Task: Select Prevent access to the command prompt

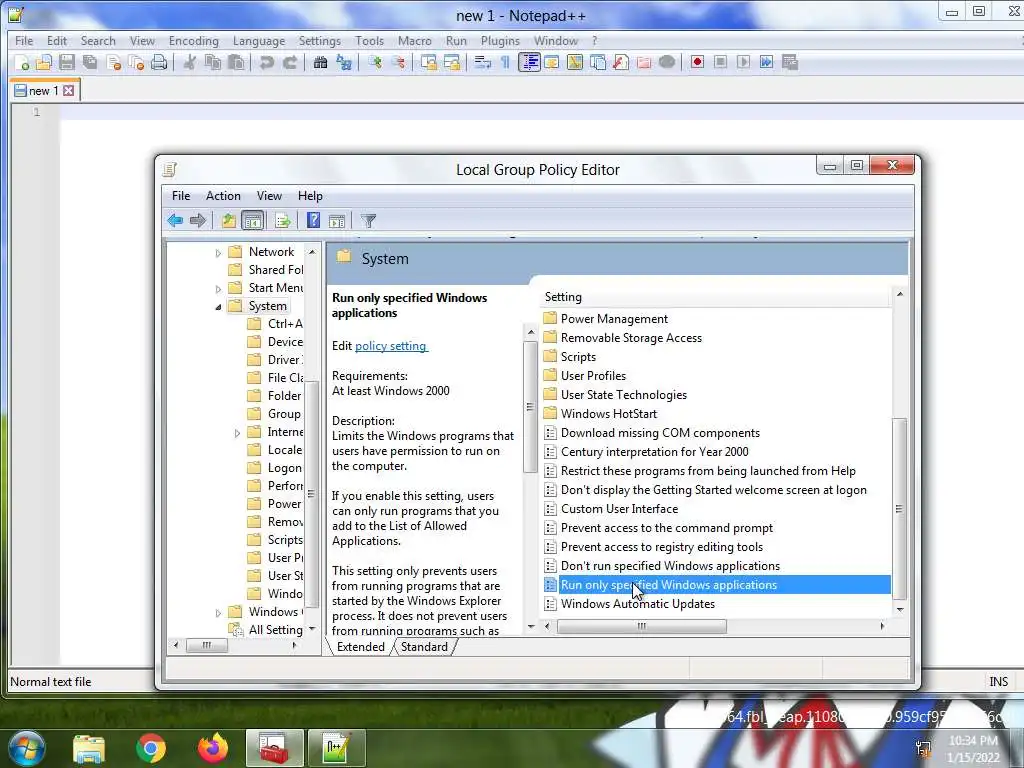Action: tap(666, 528)
